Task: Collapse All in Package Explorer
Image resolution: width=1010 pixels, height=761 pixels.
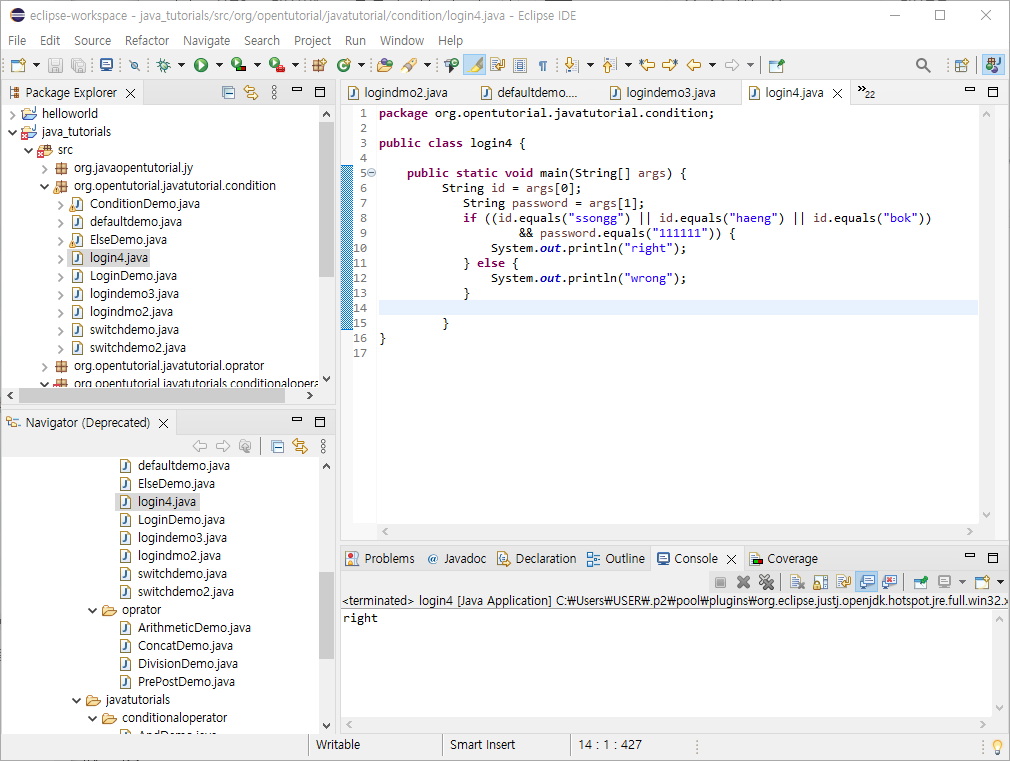Action: (228, 93)
